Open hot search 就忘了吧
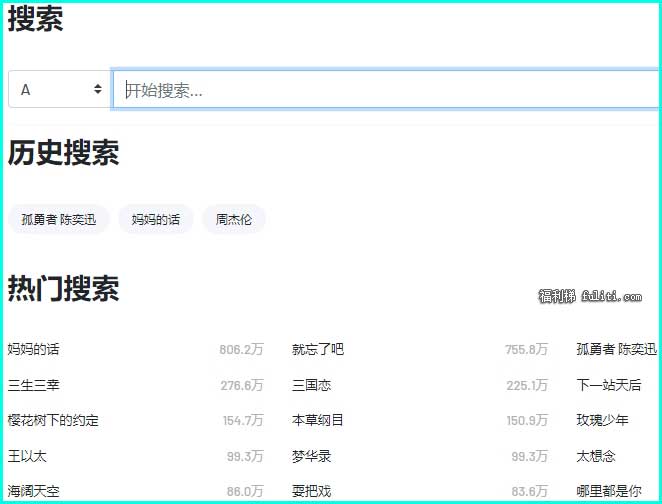Viewport: 662px width, 504px height. 318,349
